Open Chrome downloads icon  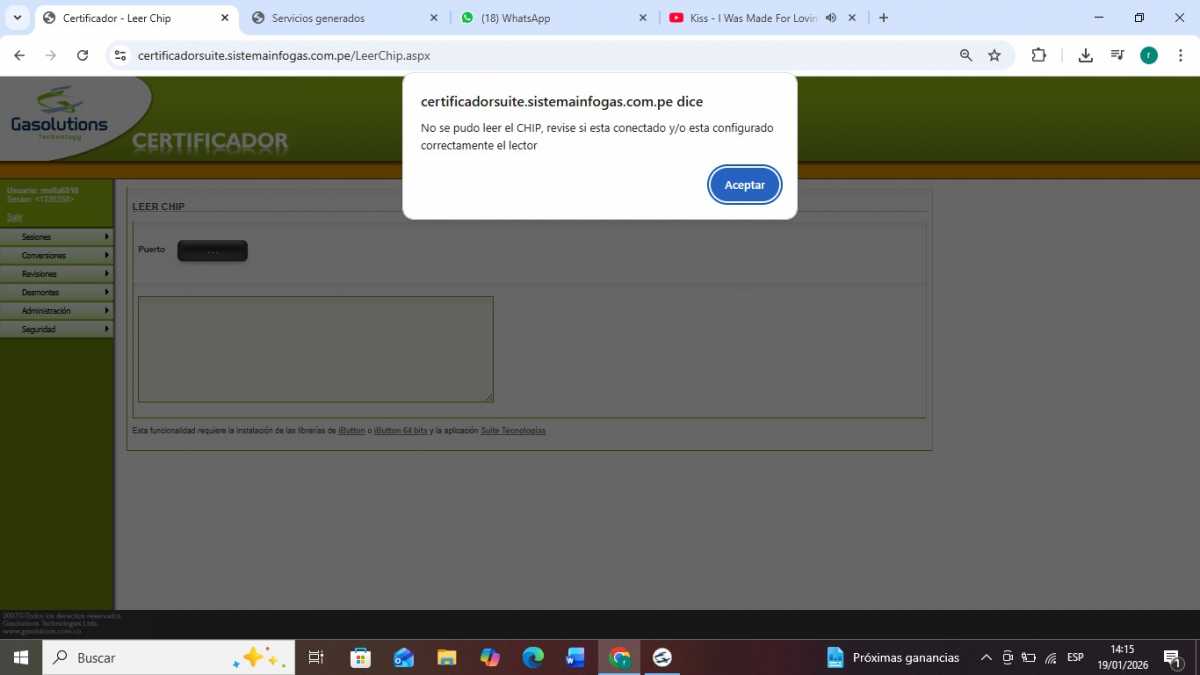click(x=1085, y=56)
